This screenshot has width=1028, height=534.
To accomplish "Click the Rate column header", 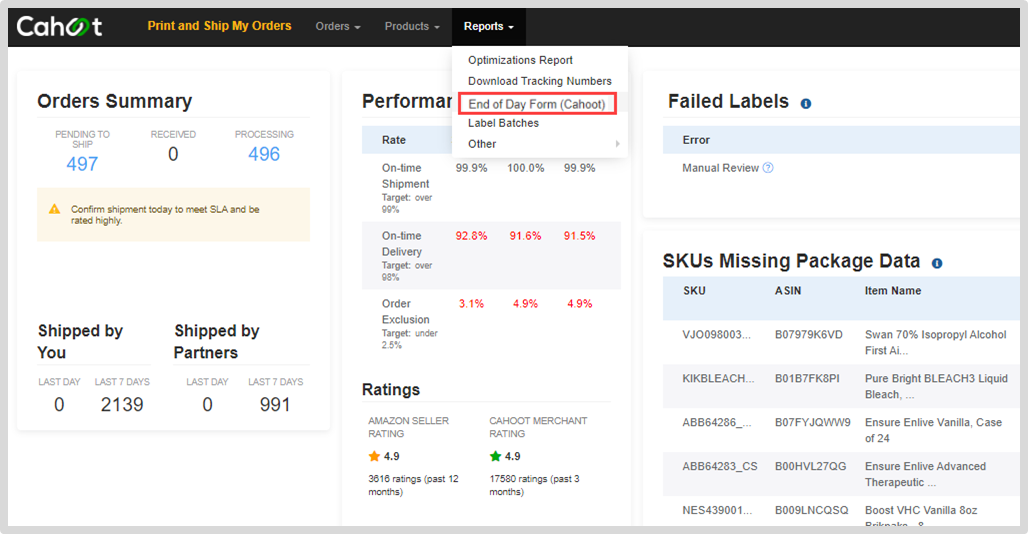I will click(393, 140).
